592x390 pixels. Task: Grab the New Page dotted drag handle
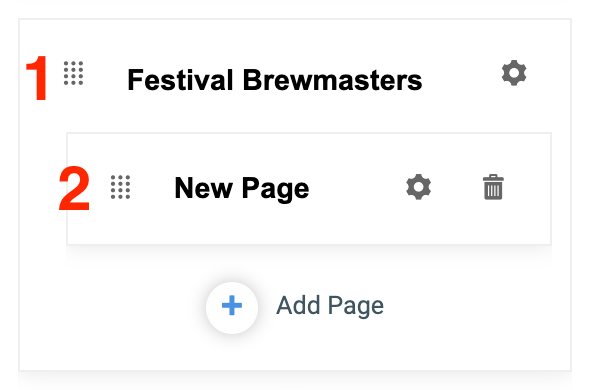(x=120, y=187)
